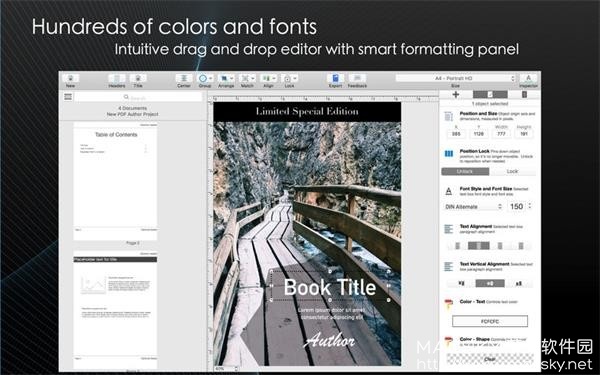This screenshot has width=600, height=375.
Task: Set text alignment to justified
Action: click(x=521, y=246)
